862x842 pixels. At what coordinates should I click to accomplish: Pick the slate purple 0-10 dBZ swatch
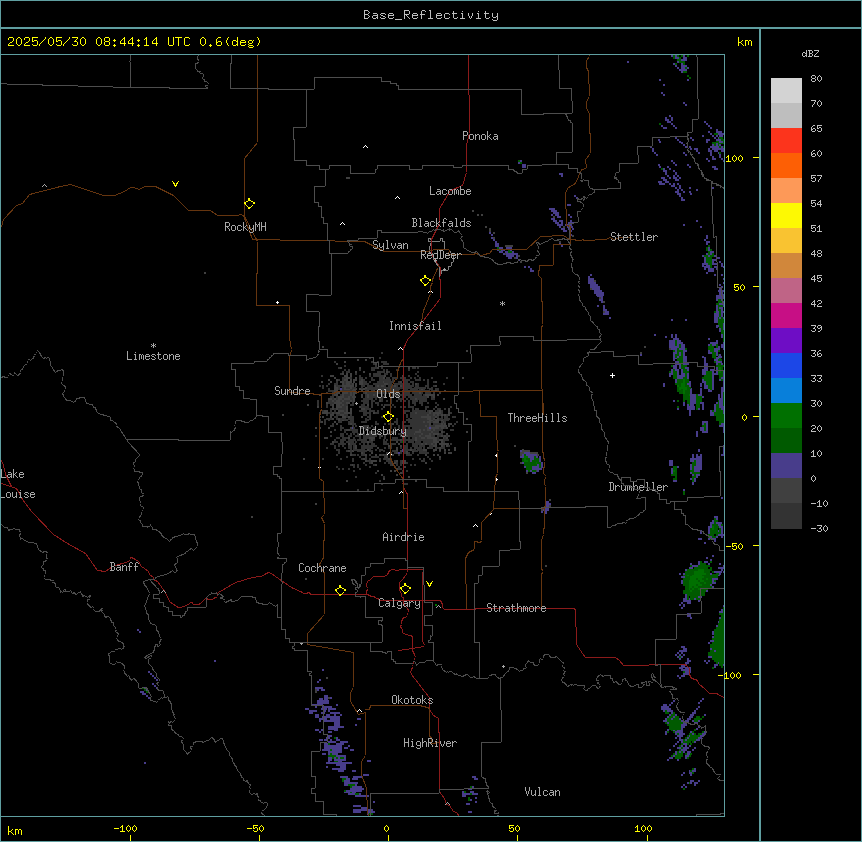pyautogui.click(x=786, y=466)
